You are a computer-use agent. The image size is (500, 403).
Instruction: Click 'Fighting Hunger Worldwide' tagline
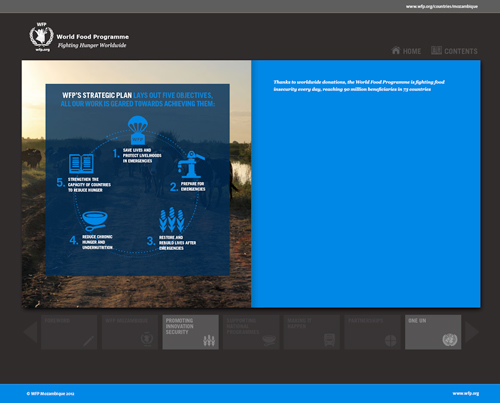pyautogui.click(x=92, y=45)
